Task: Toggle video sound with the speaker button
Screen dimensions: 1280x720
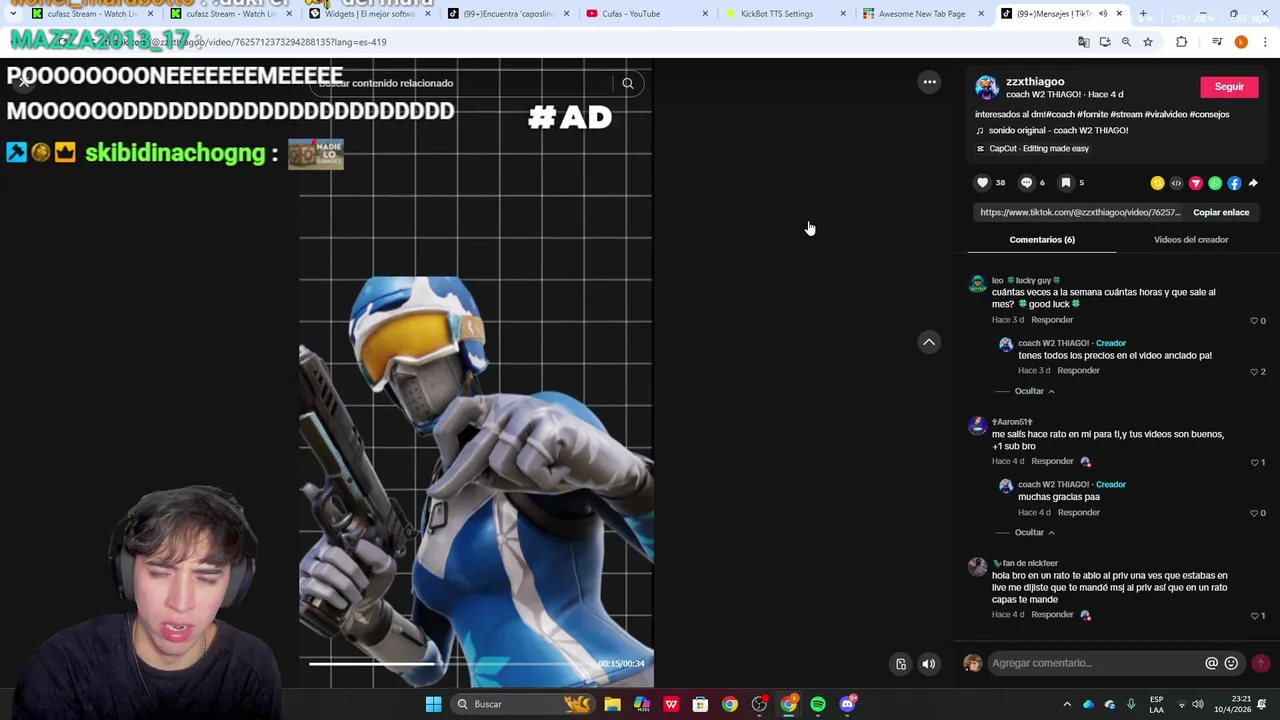Action: (x=929, y=664)
